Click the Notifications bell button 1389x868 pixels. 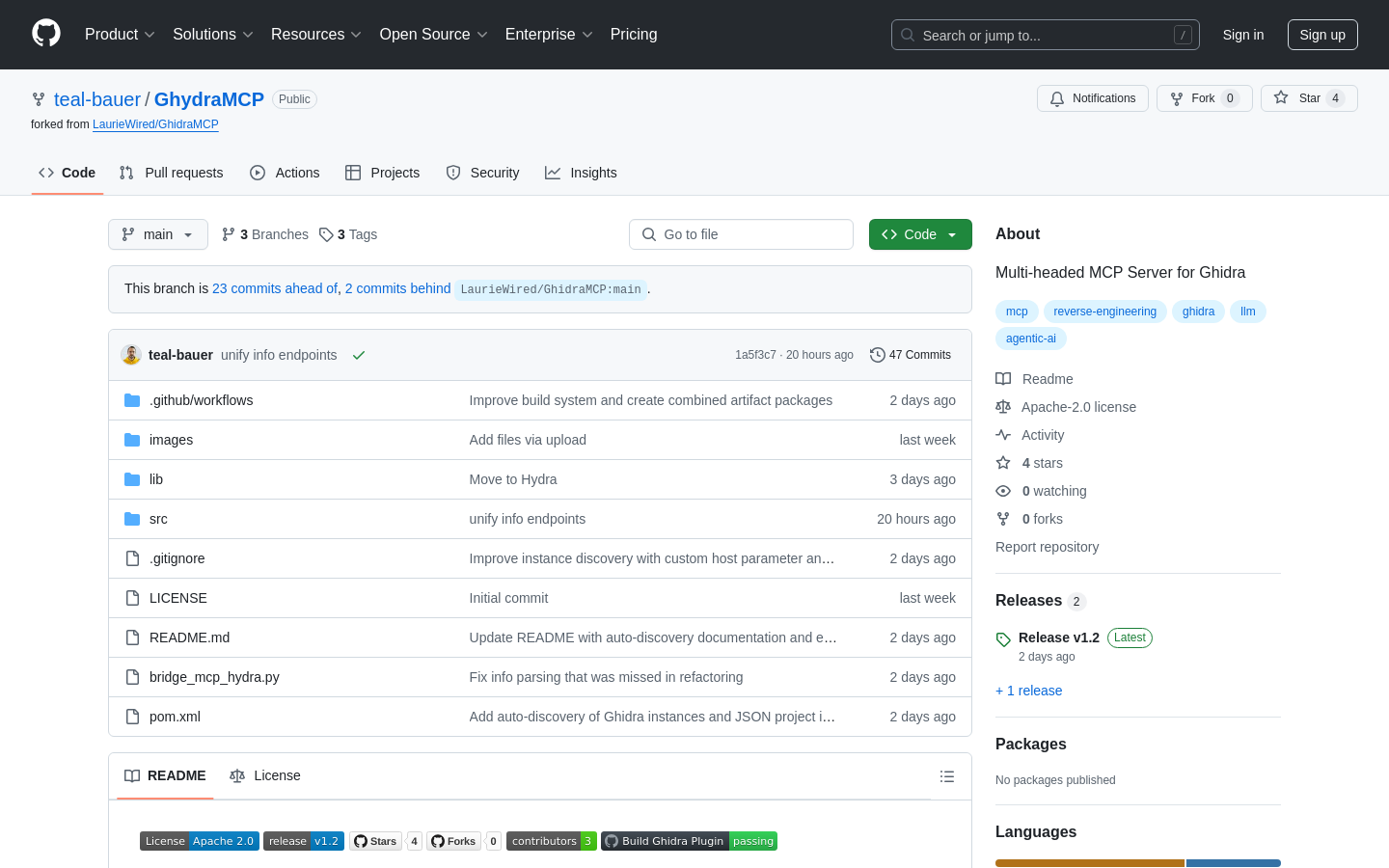point(1093,98)
